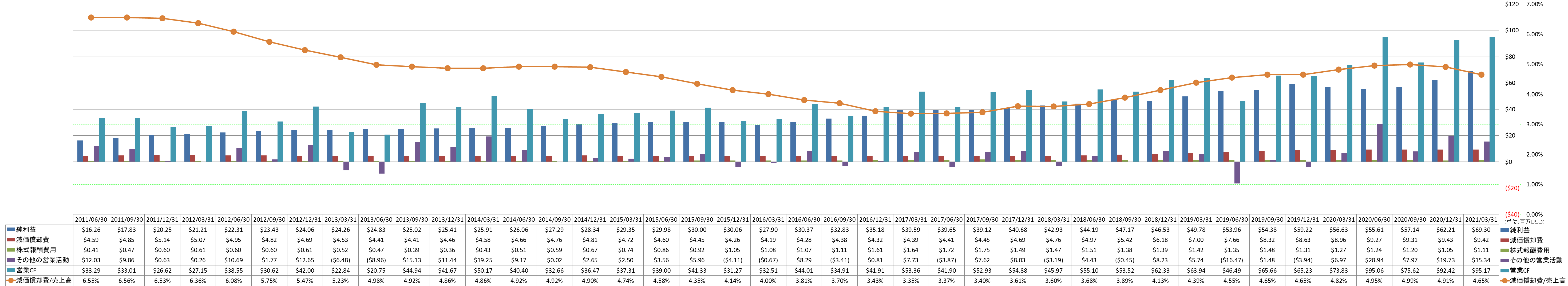1568x286 pixels.
Task: Click the 4.99% ratio cell
Action: pyautogui.click(x=1410, y=280)
